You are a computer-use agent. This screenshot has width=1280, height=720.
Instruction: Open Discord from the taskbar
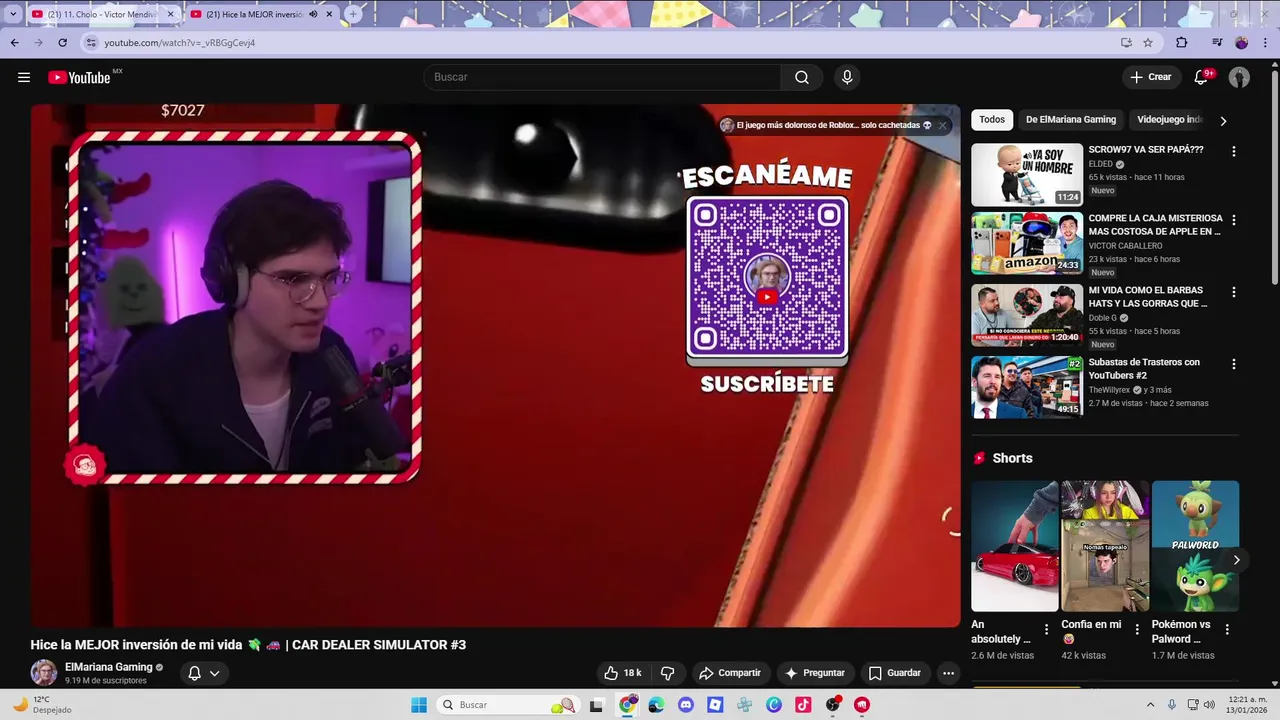click(685, 705)
